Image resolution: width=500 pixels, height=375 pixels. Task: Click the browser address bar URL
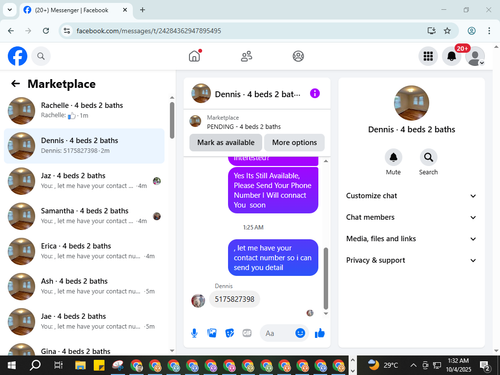[x=149, y=31]
